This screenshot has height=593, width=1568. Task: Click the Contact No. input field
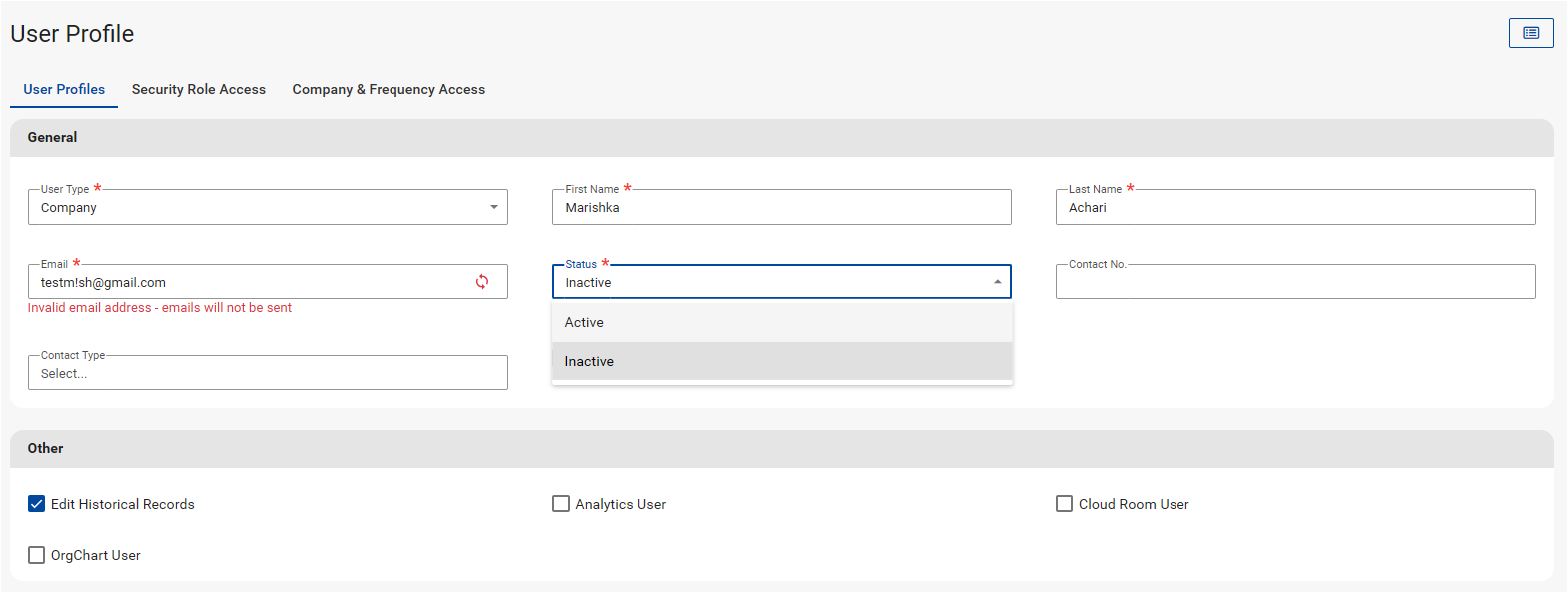pyautogui.click(x=1294, y=282)
